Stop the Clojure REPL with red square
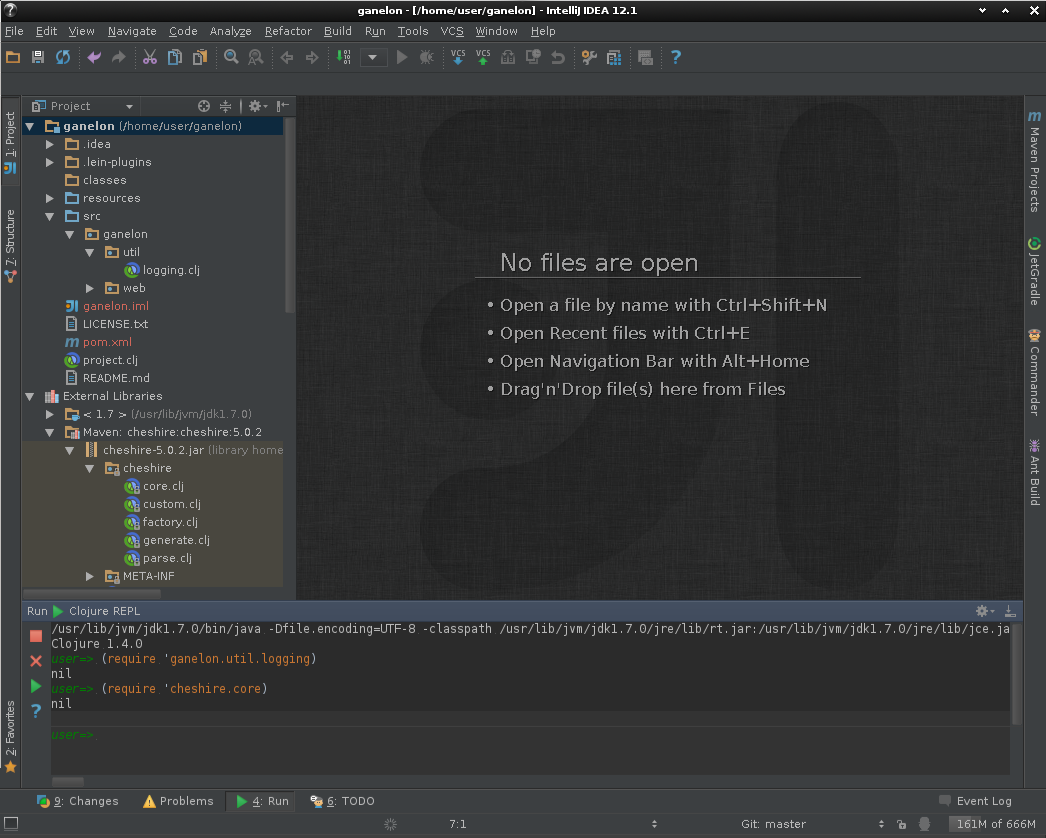This screenshot has height=838, width=1046. 36,636
